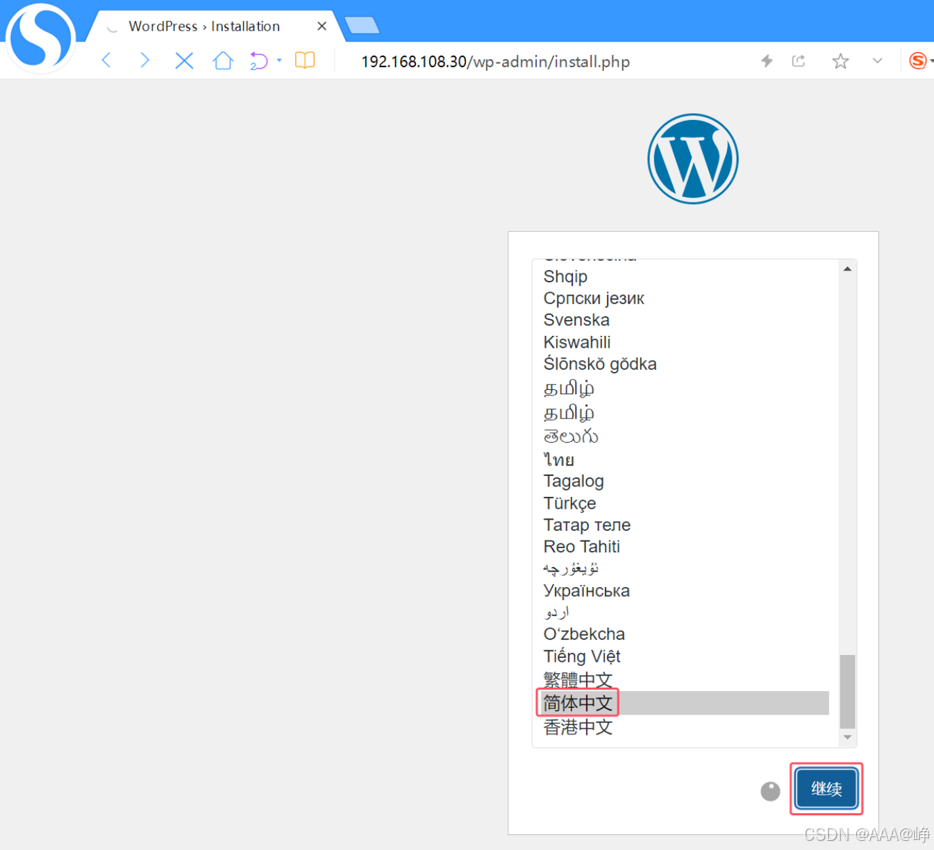Expand the restore-tab dropdown arrow

(279, 60)
